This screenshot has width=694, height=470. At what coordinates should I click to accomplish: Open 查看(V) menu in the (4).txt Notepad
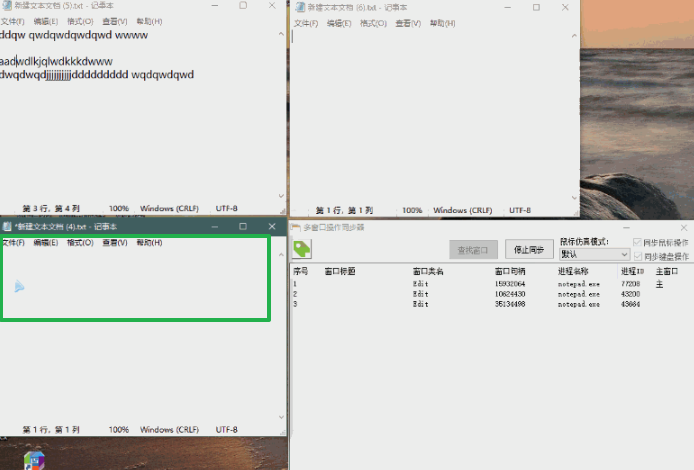click(x=115, y=243)
